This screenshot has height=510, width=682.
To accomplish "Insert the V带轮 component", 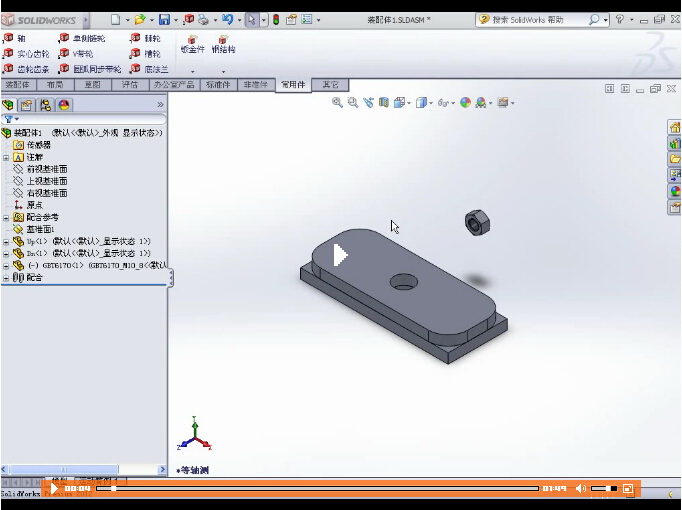I will [x=77, y=54].
